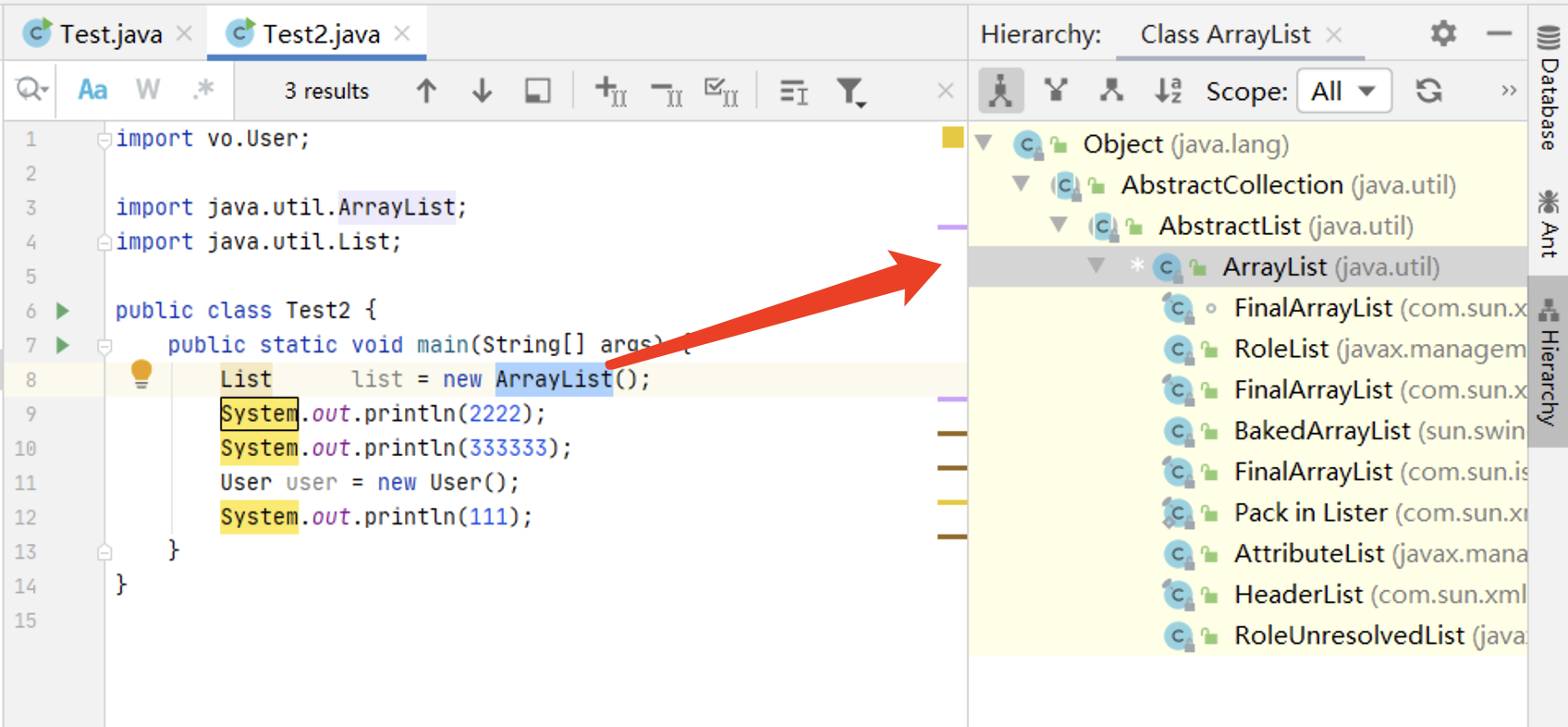Click line number 11 in gutter
The image size is (1568, 727).
click(x=26, y=483)
